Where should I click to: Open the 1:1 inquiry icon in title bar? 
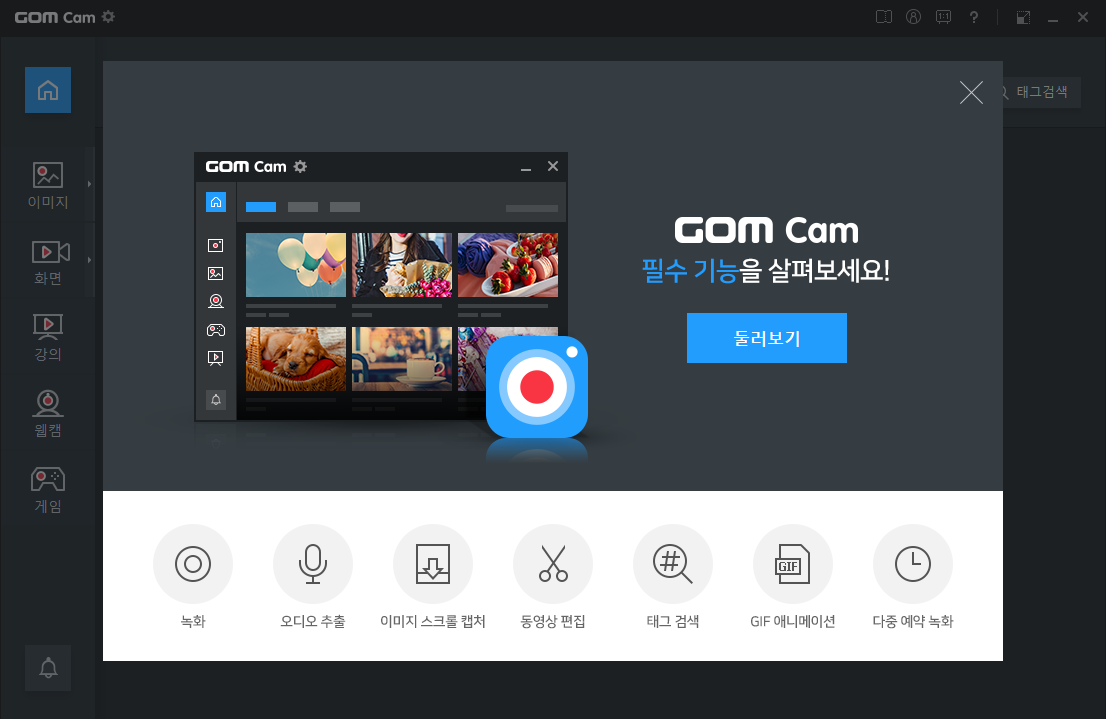(x=943, y=16)
